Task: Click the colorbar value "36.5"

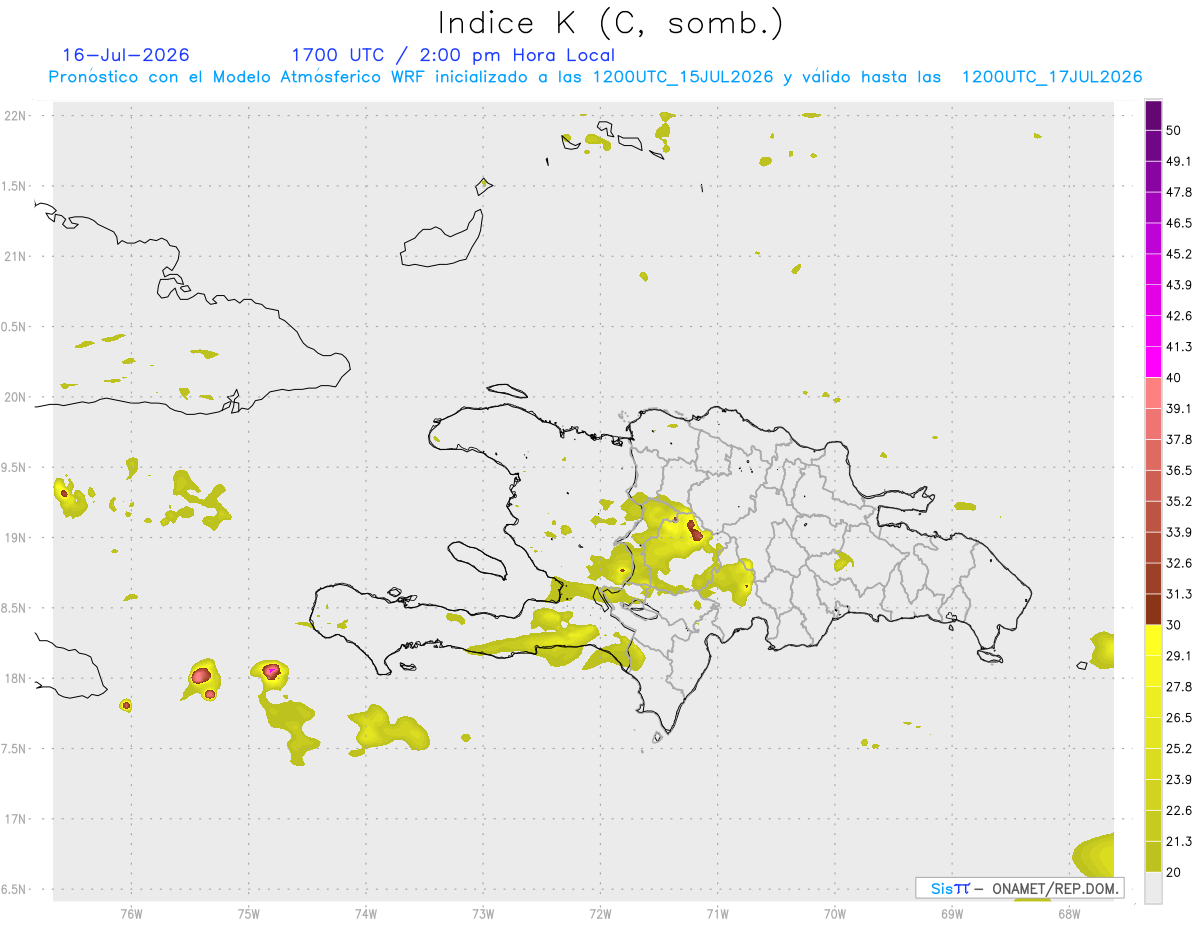Action: (1179, 470)
